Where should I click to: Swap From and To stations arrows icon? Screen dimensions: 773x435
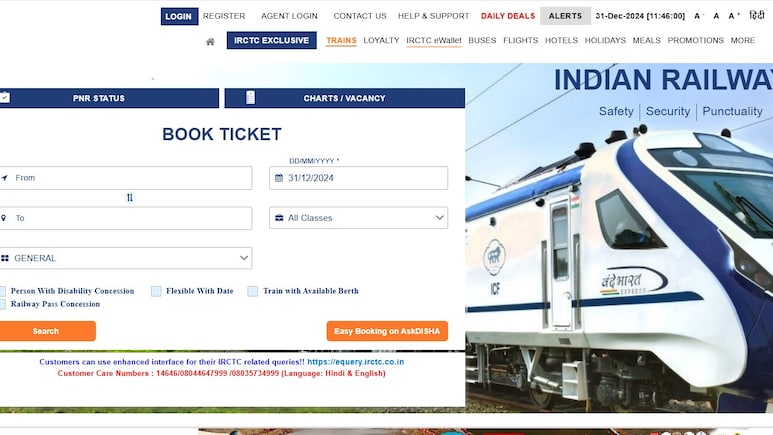point(130,198)
